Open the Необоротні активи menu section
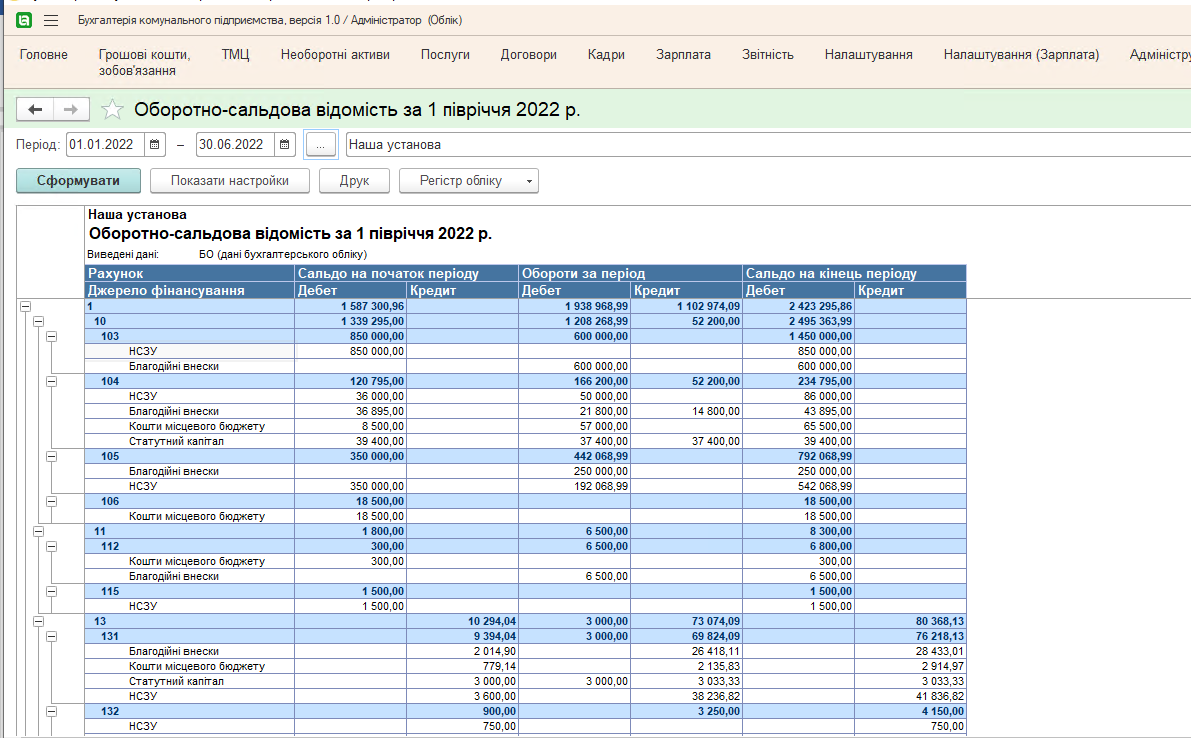The height and width of the screenshot is (738, 1191). coord(335,55)
